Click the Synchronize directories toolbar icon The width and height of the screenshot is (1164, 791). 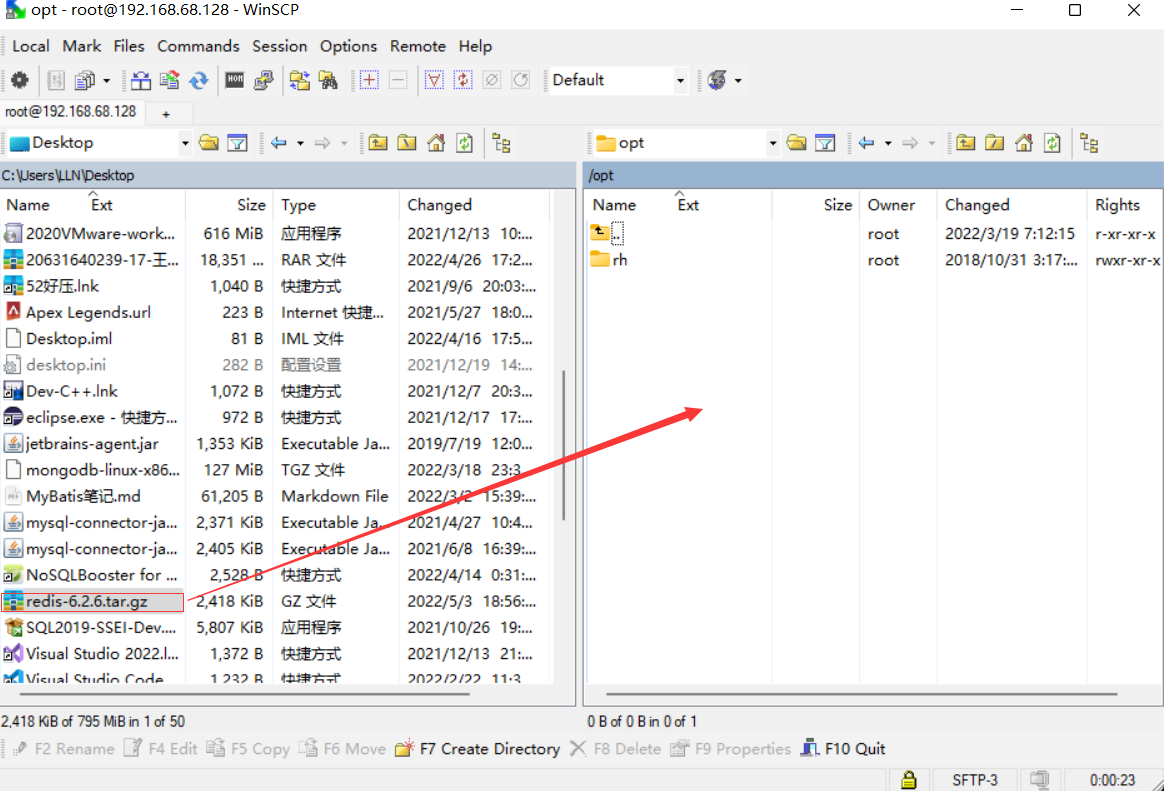click(x=198, y=80)
